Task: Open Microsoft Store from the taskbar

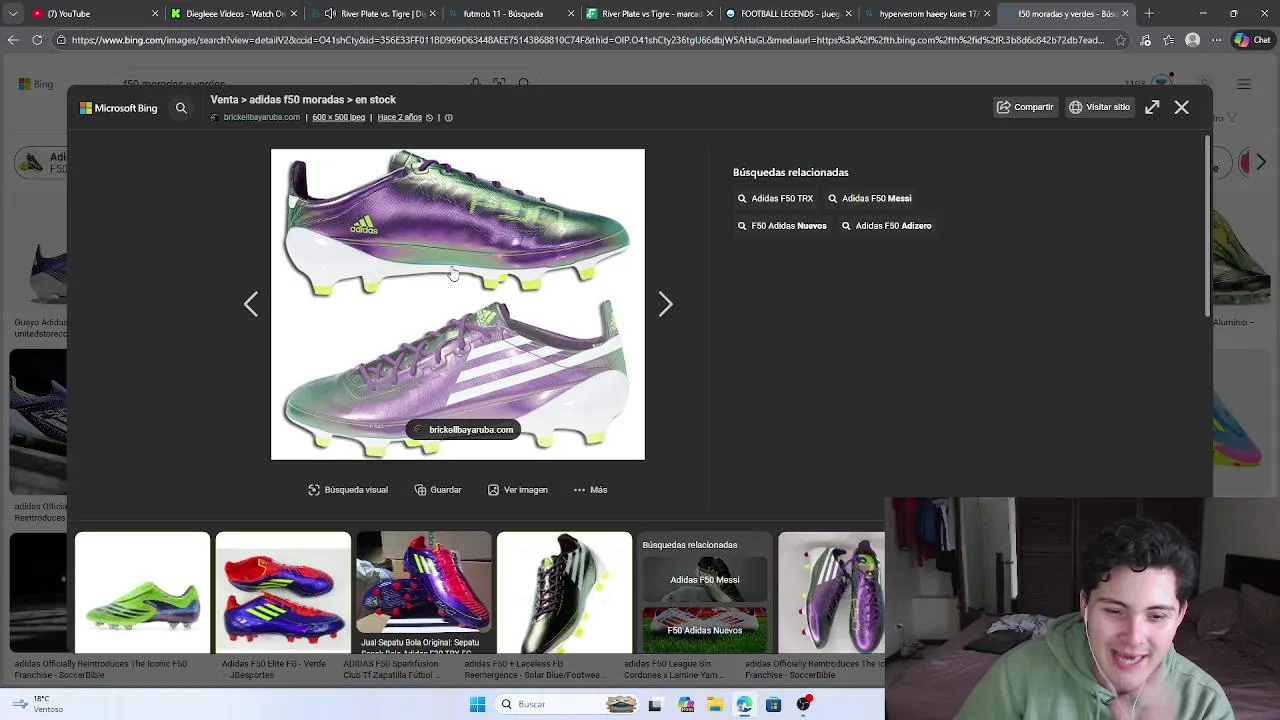Action: coord(773,705)
